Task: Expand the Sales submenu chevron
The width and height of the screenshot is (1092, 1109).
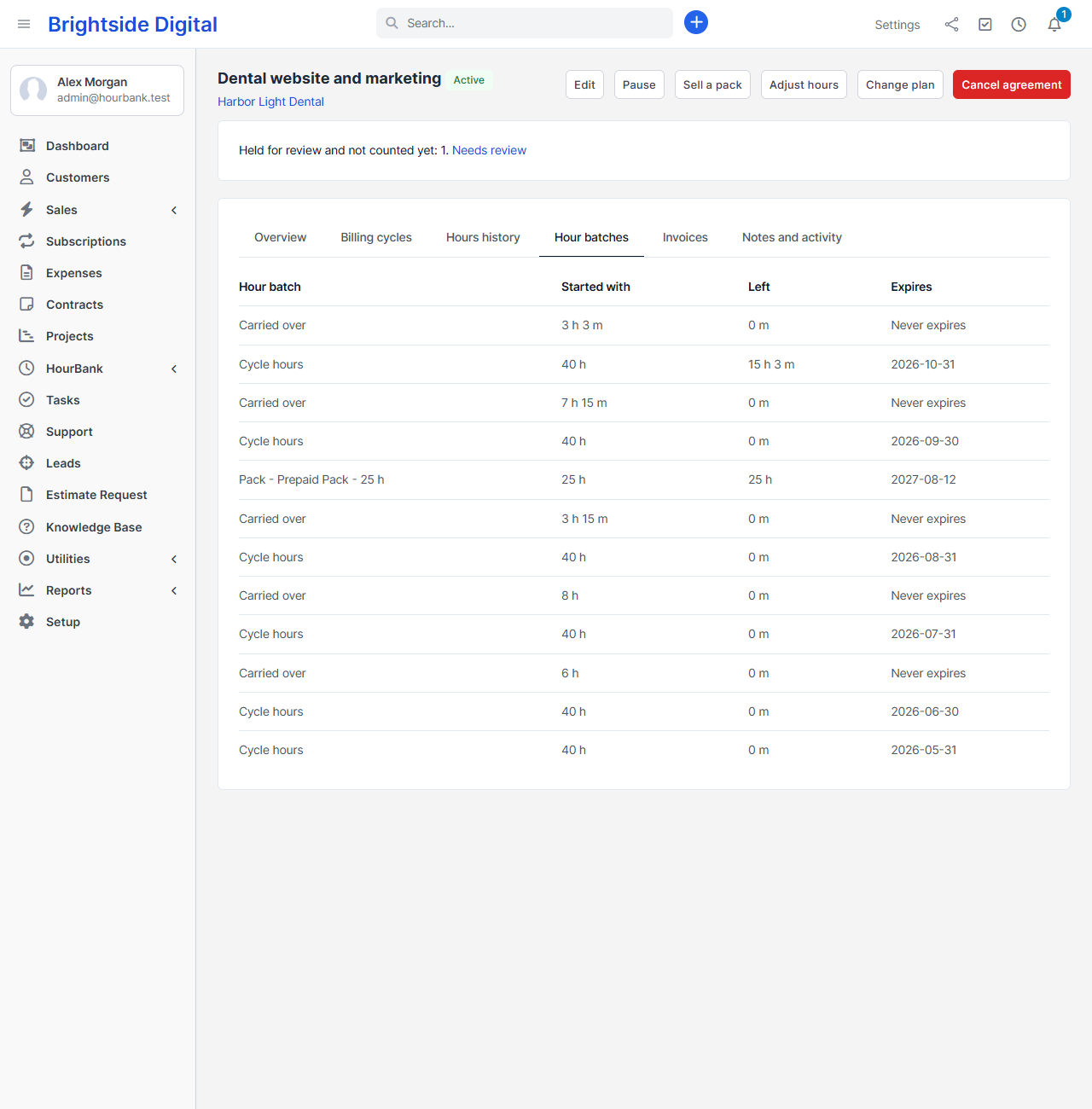Action: (174, 210)
